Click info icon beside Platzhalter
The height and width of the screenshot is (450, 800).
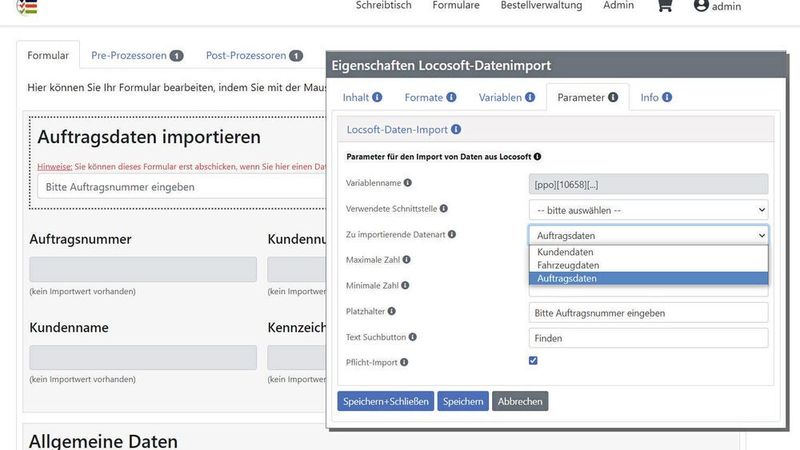click(391, 311)
